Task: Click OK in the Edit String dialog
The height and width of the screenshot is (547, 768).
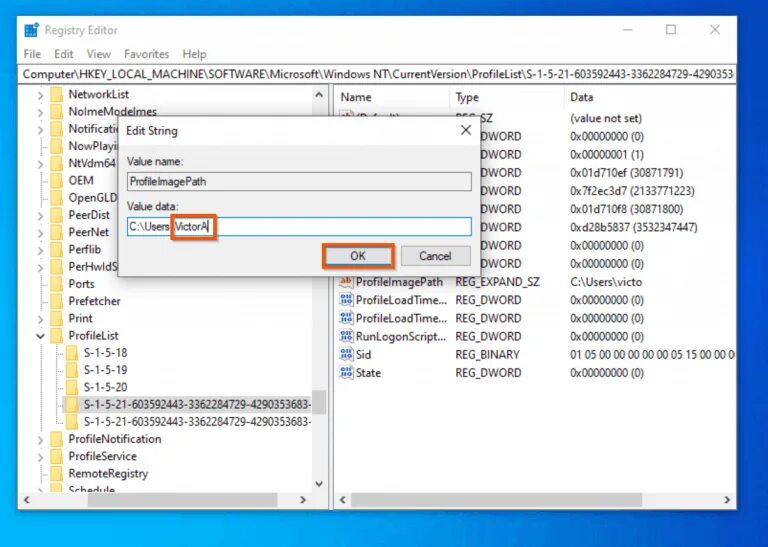Action: pos(358,256)
